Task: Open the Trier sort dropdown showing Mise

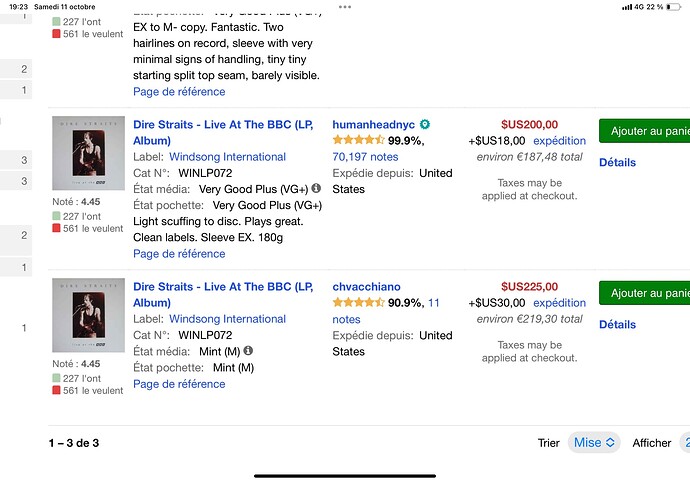Action: click(595, 443)
